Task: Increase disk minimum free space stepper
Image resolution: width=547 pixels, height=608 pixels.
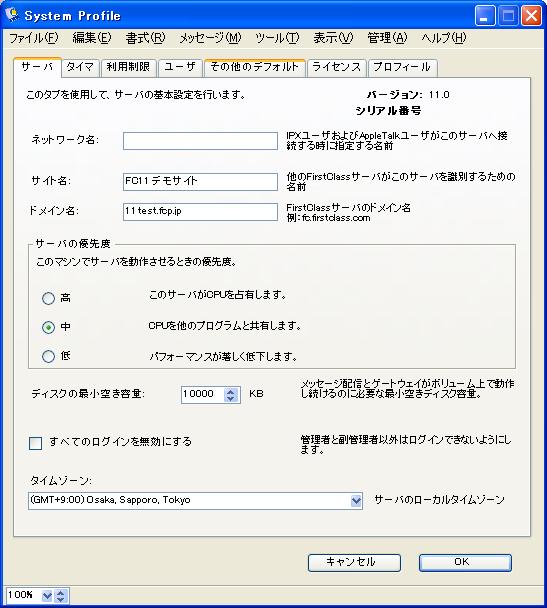Action: (231, 391)
